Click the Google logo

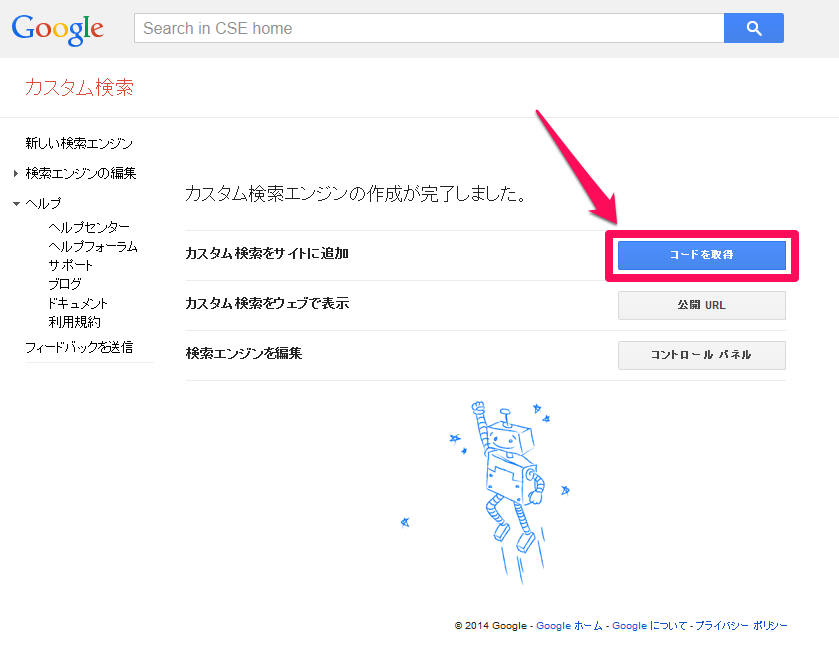pyautogui.click(x=58, y=29)
